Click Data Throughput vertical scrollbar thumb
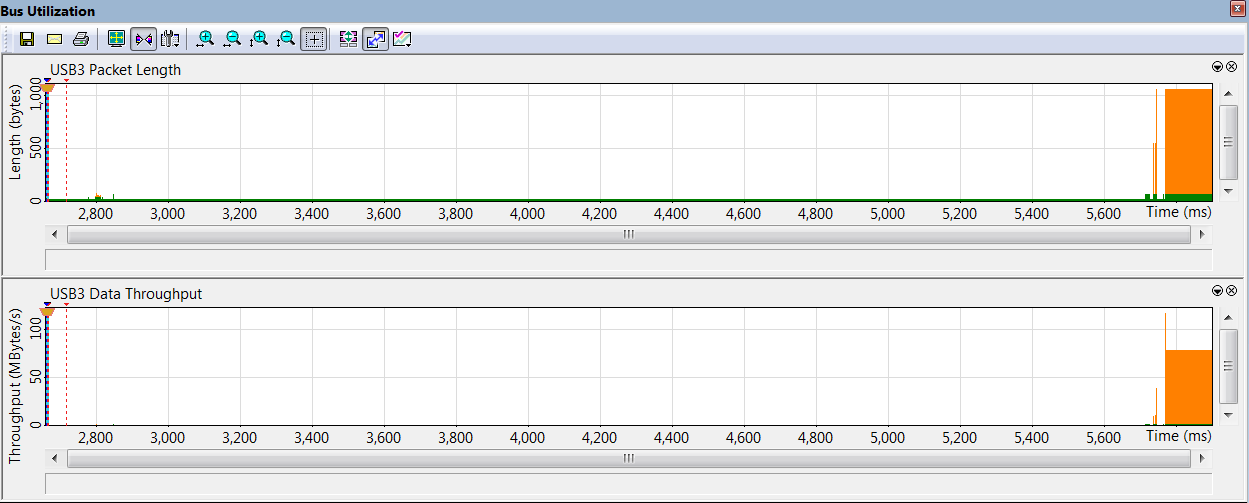This screenshot has height=503, width=1249. pos(1229,367)
